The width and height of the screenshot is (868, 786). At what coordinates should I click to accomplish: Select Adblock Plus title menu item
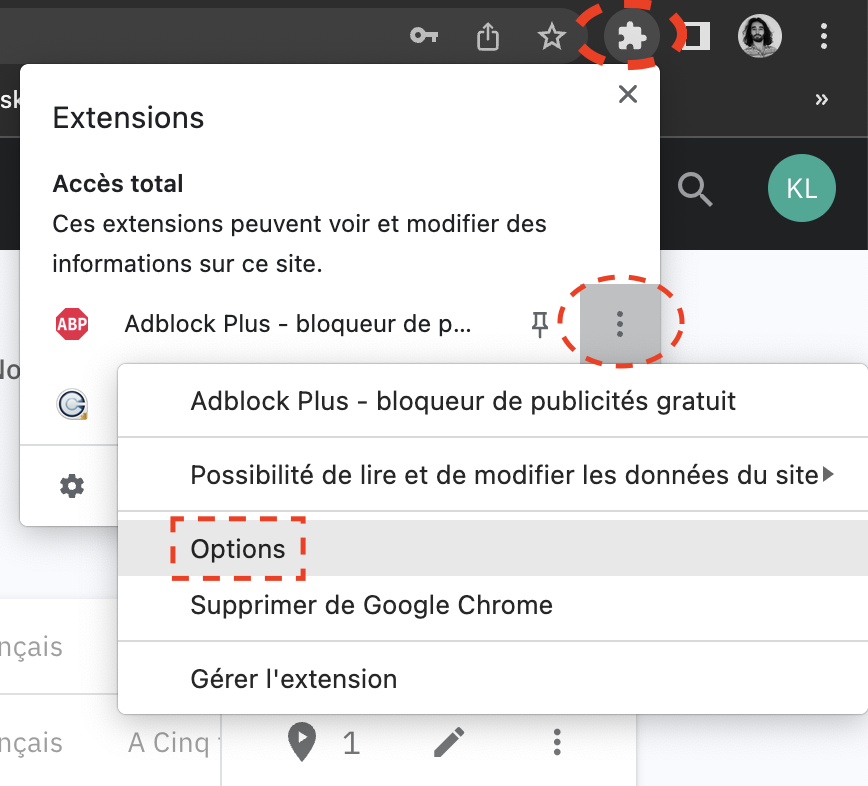click(463, 401)
